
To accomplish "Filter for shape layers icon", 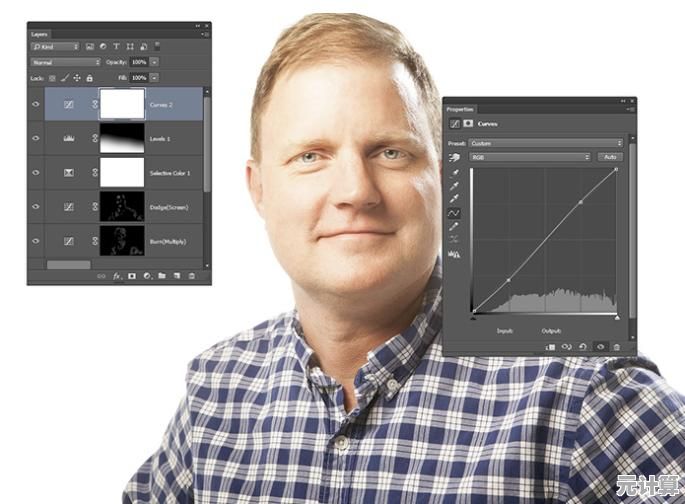I will click(130, 46).
